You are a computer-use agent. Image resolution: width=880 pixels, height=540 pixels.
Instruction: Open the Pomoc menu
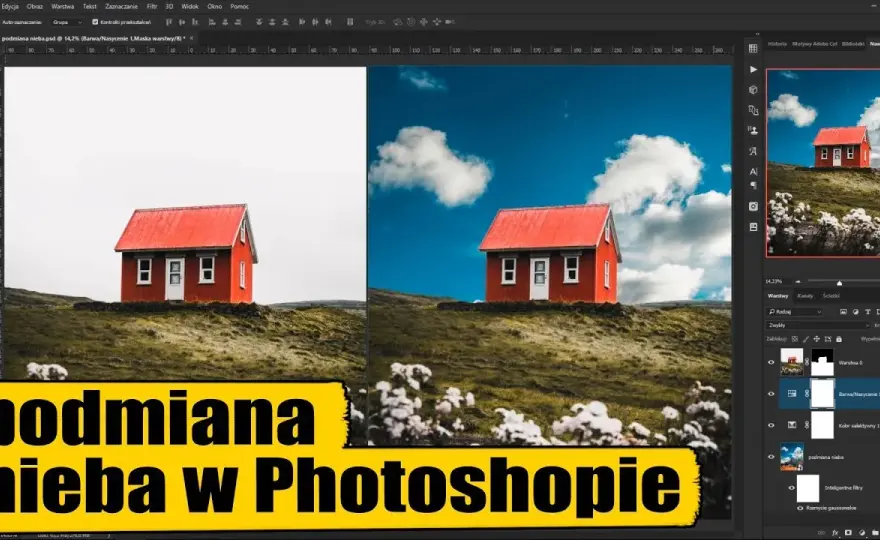[x=240, y=7]
